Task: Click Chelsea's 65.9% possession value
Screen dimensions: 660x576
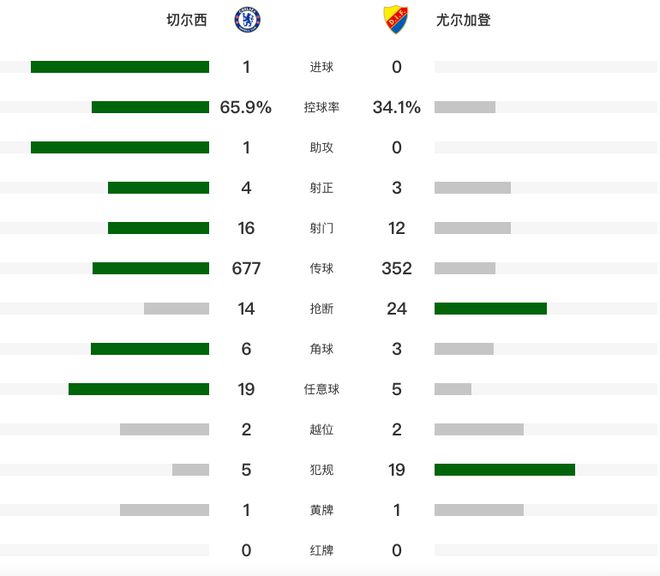Action: click(246, 107)
